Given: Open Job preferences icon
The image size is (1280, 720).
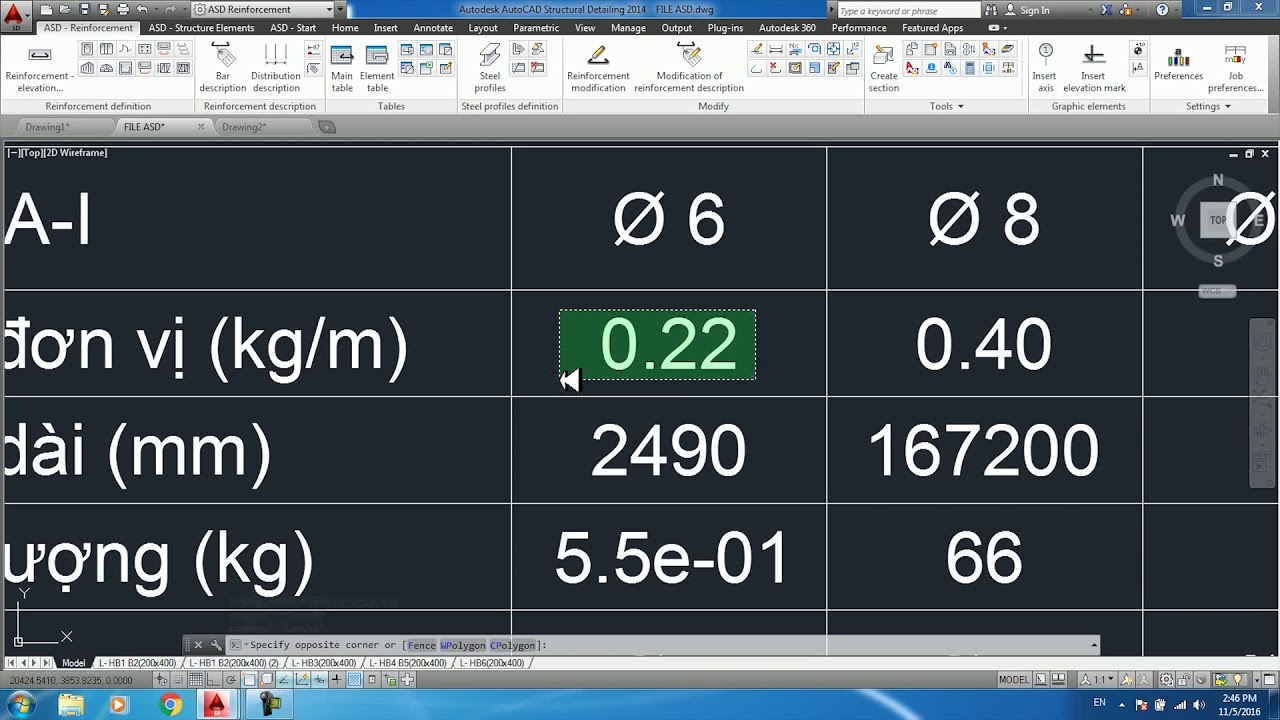Looking at the screenshot, I should pos(1236,67).
